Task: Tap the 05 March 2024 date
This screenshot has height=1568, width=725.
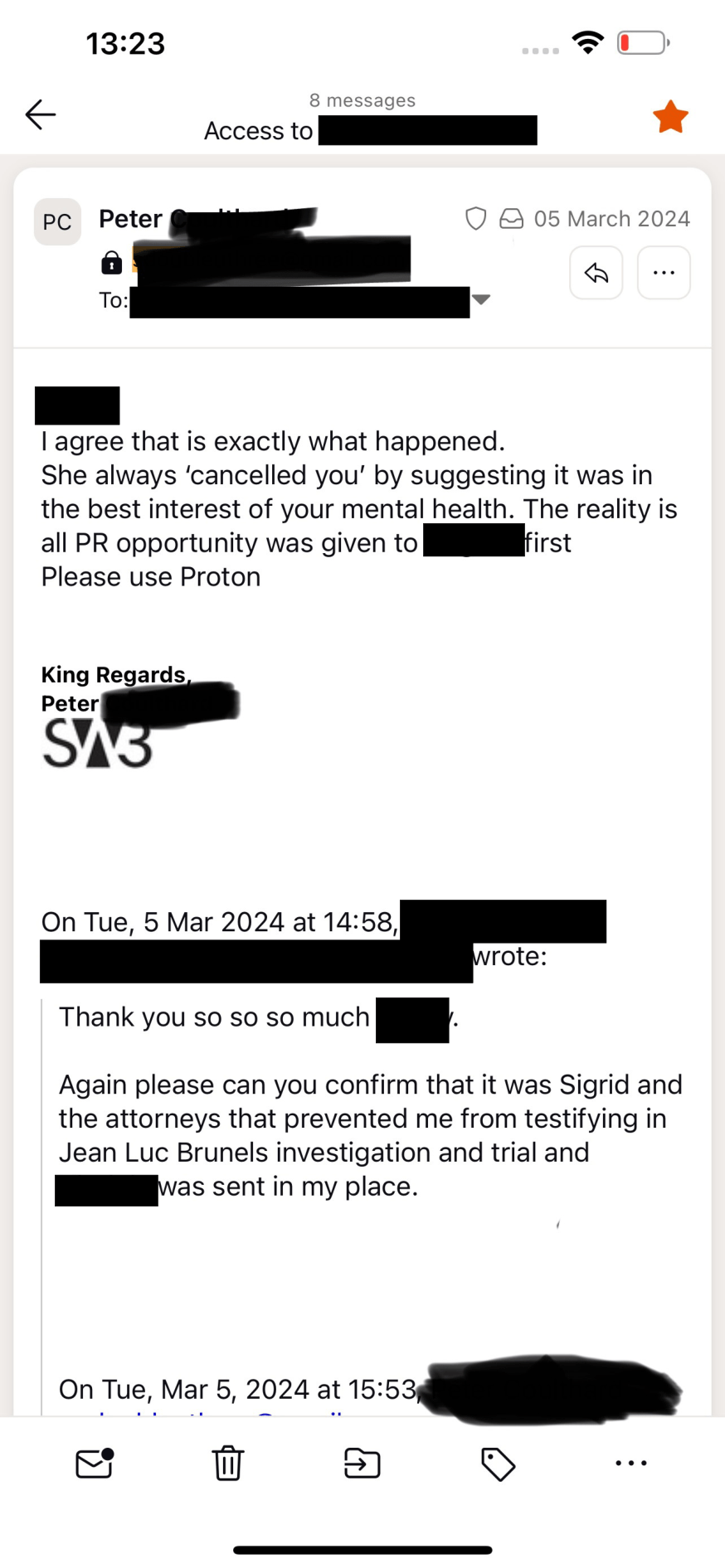Action: 611,219
